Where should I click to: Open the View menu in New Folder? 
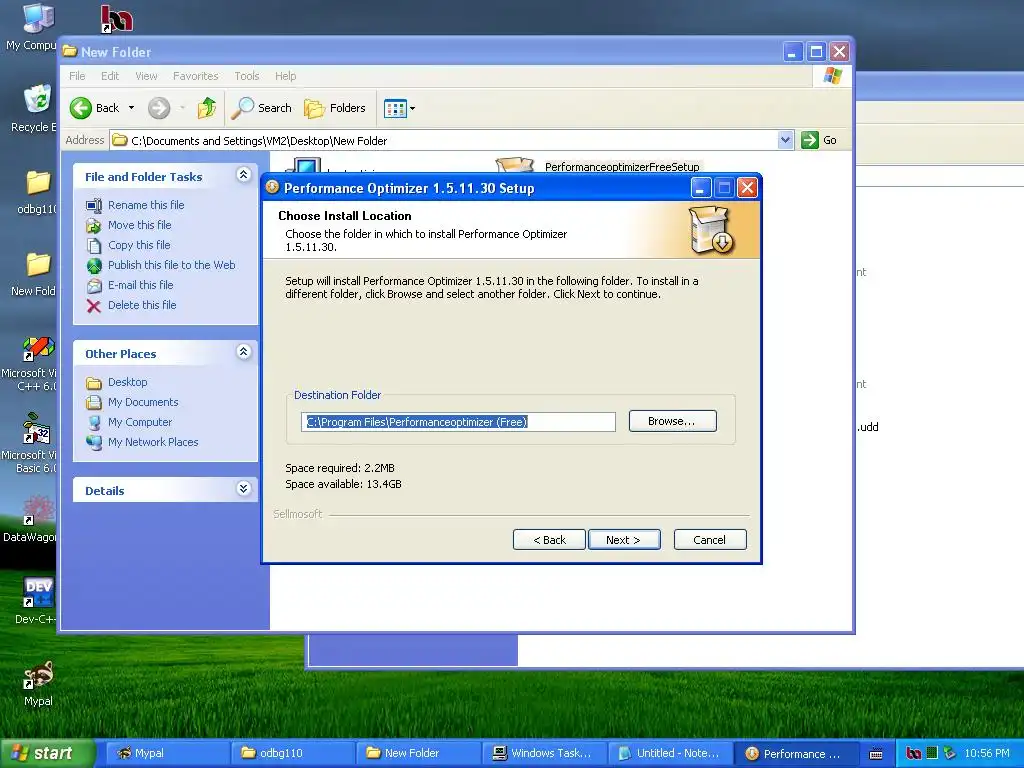146,76
